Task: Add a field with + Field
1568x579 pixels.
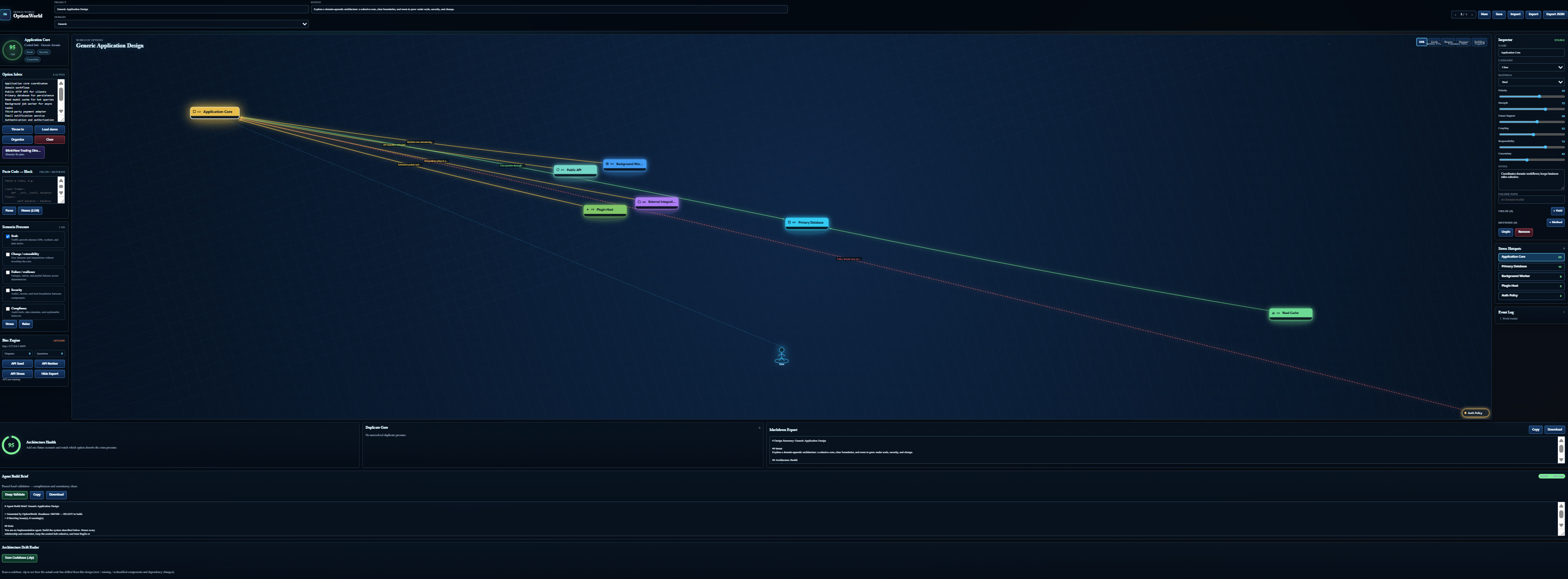Action: (x=1558, y=211)
